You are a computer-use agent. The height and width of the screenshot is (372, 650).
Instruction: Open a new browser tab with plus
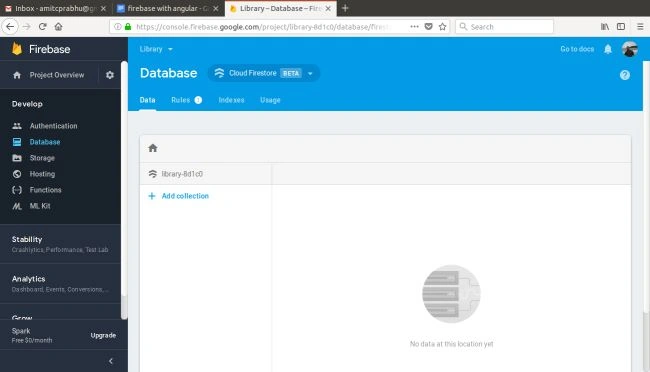tap(345, 8)
